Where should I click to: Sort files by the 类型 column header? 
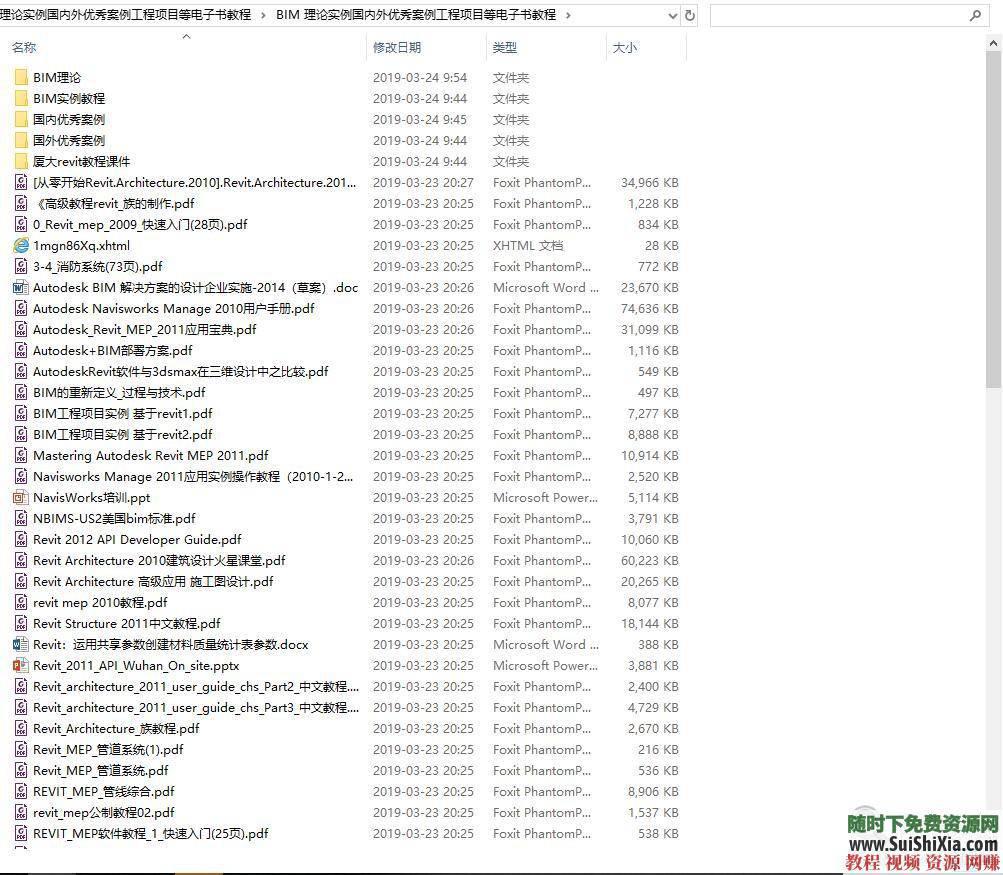(505, 47)
